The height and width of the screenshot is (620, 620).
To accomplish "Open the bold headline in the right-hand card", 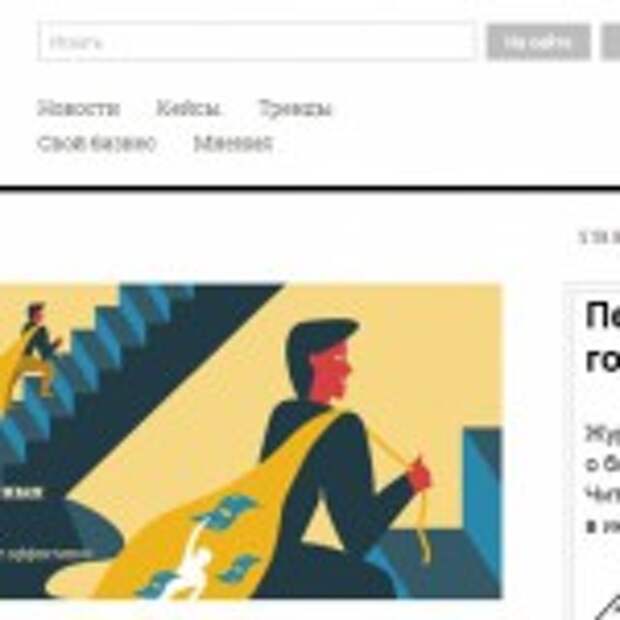I will click(x=603, y=338).
